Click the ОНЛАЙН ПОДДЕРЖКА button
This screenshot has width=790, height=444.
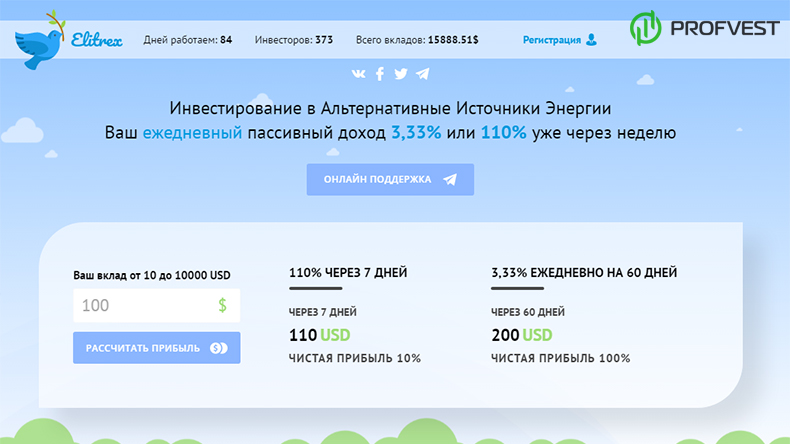click(x=390, y=179)
